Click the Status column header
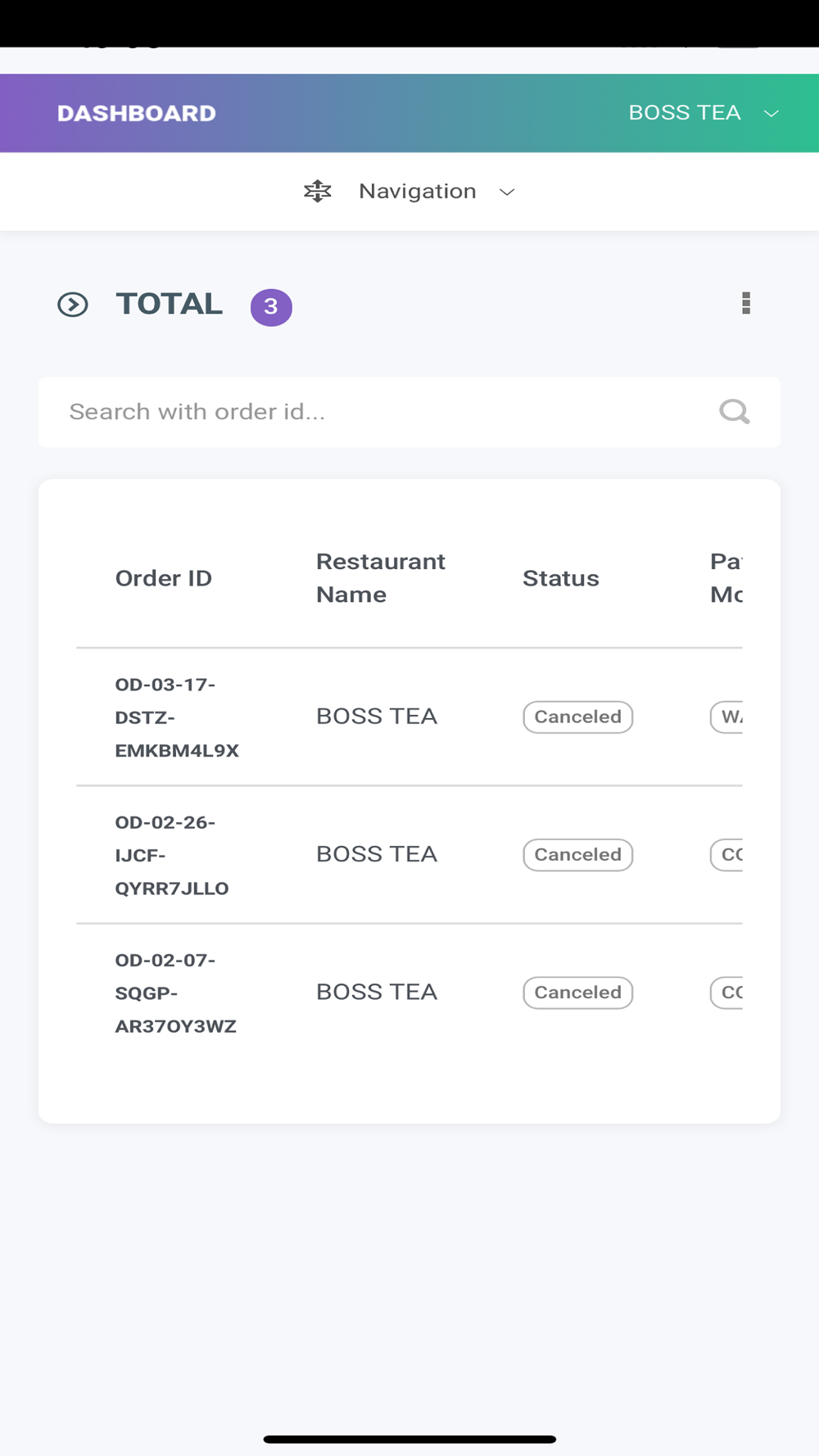 561,578
